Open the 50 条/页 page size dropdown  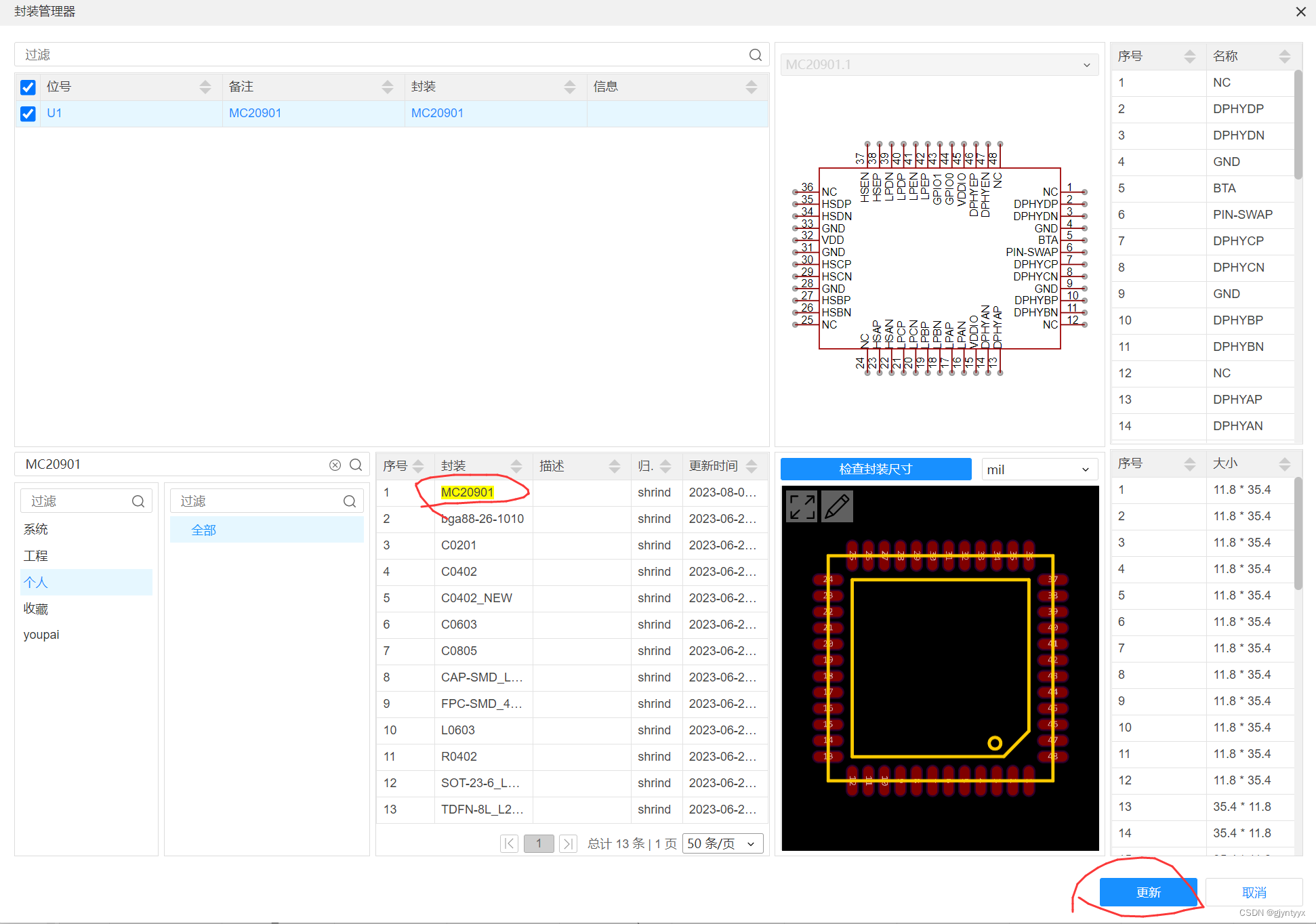click(722, 843)
